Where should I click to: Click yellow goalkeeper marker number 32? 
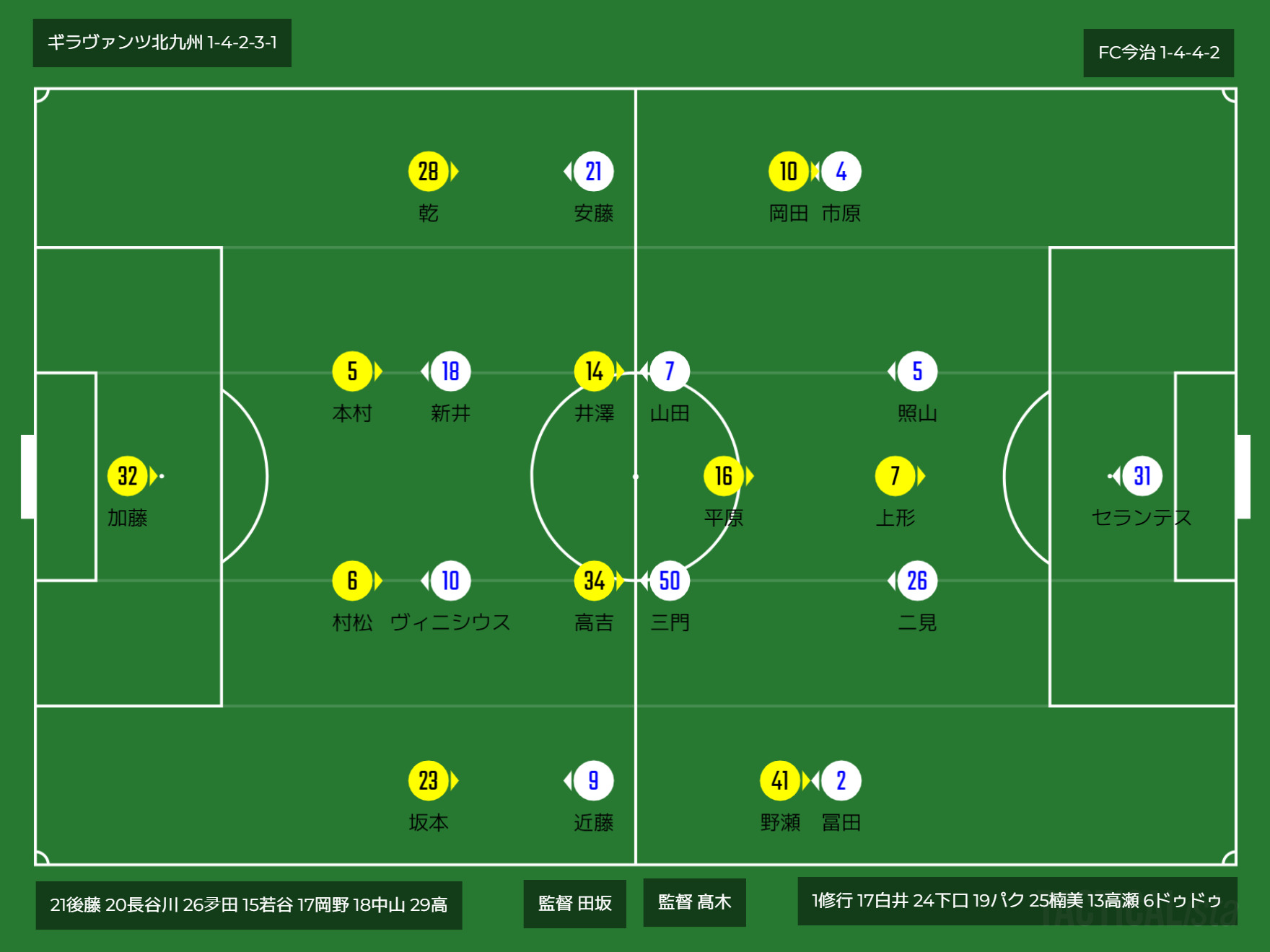[x=128, y=476]
